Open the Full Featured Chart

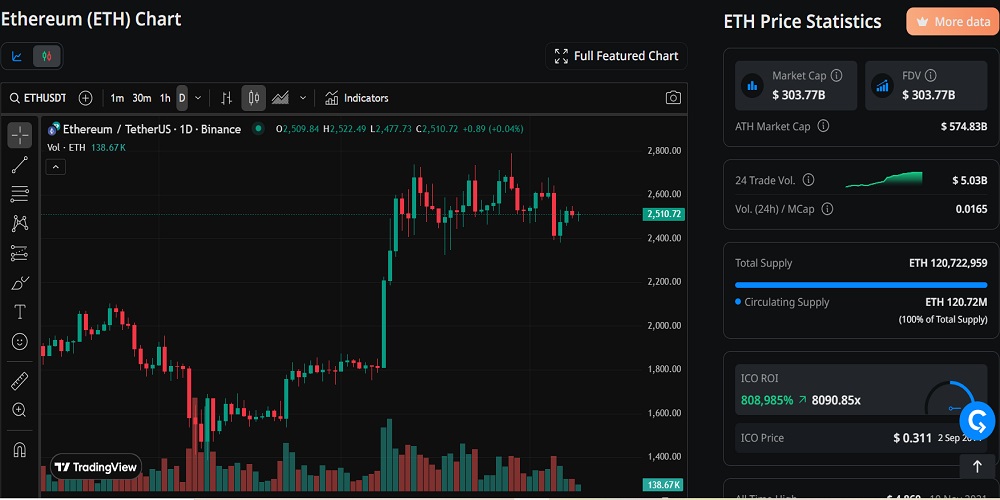pos(616,56)
